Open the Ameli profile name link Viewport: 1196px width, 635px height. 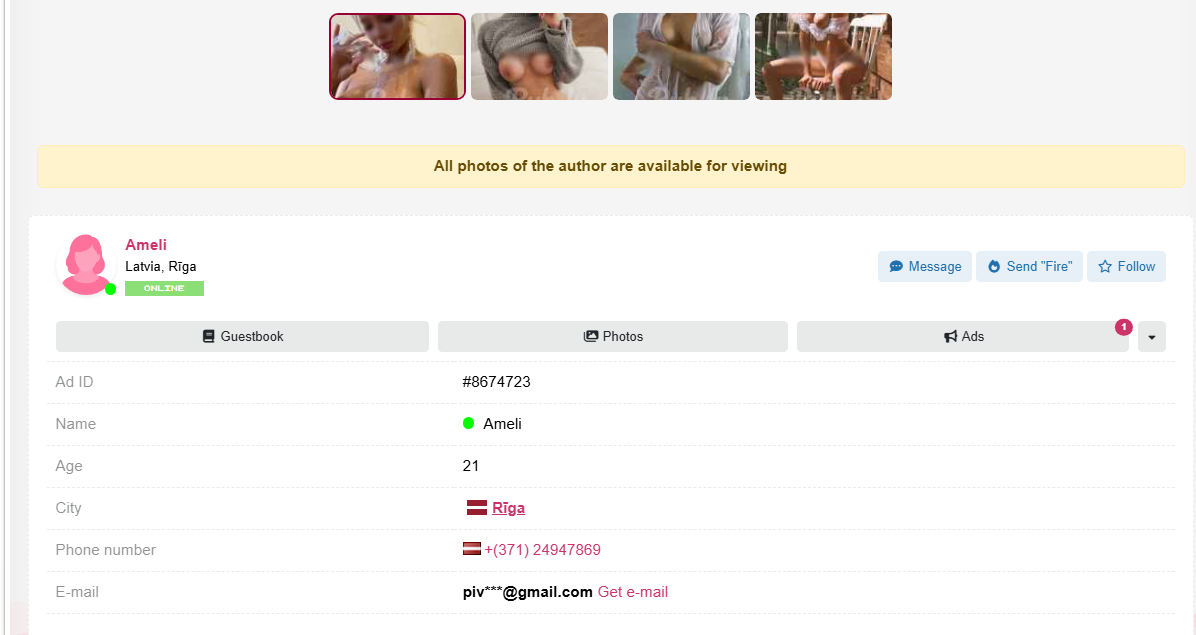[x=146, y=245]
